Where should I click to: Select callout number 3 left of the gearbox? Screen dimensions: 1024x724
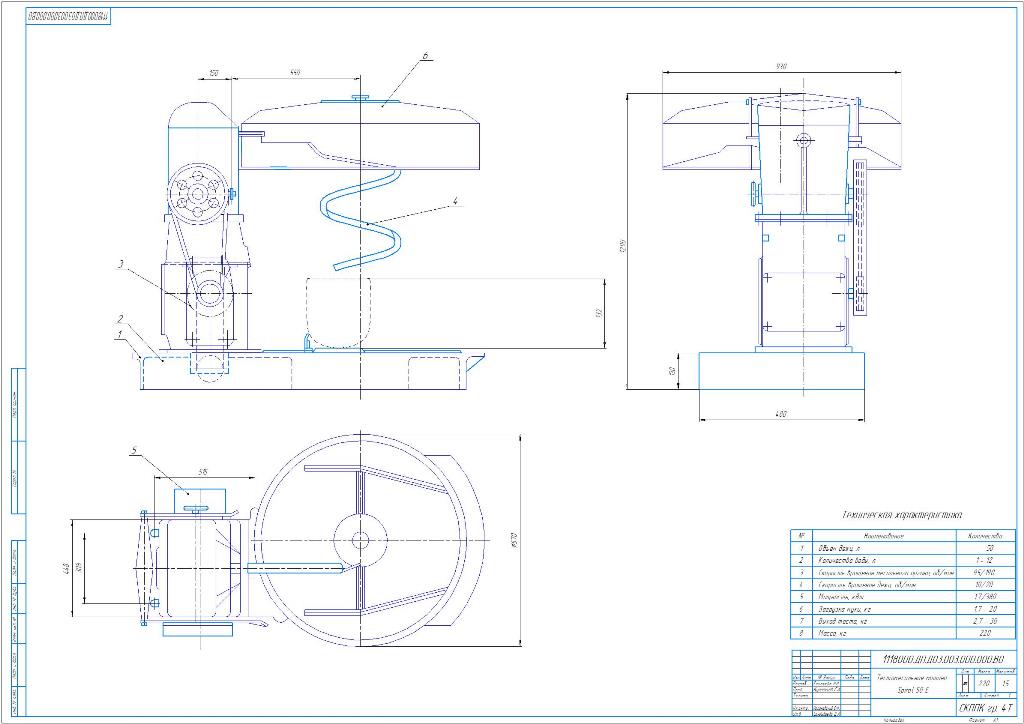[121, 264]
